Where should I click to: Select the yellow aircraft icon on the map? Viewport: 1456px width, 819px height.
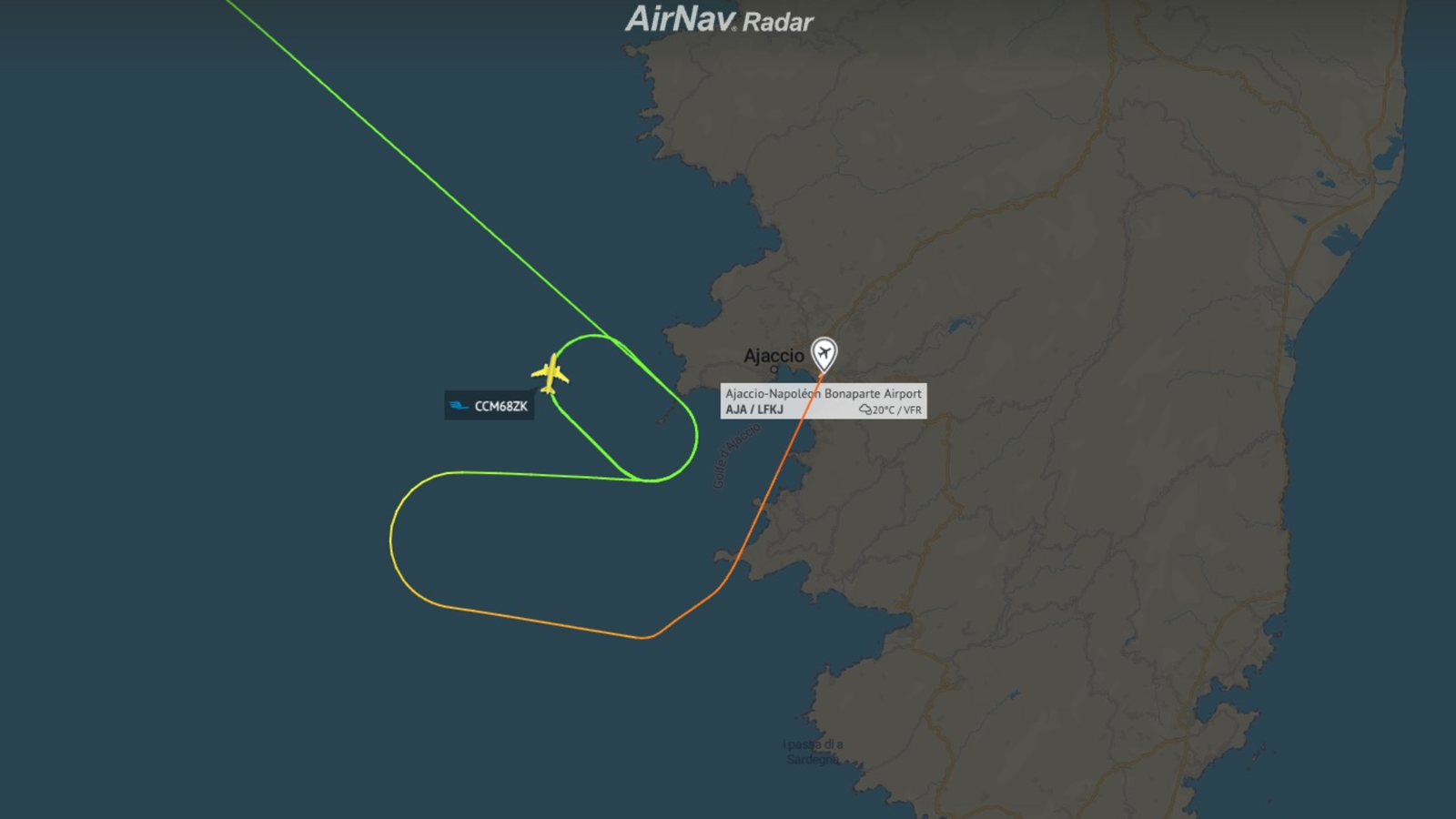pos(551,373)
